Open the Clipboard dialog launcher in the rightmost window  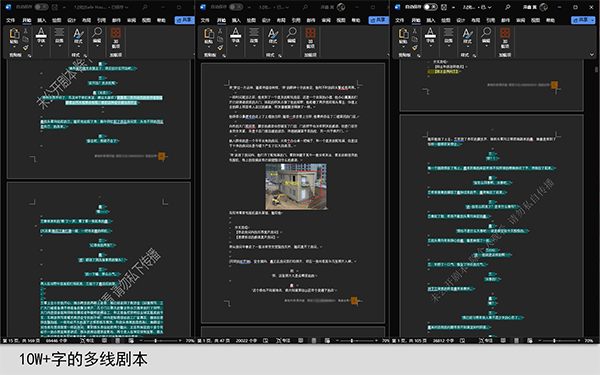[x=419, y=55]
